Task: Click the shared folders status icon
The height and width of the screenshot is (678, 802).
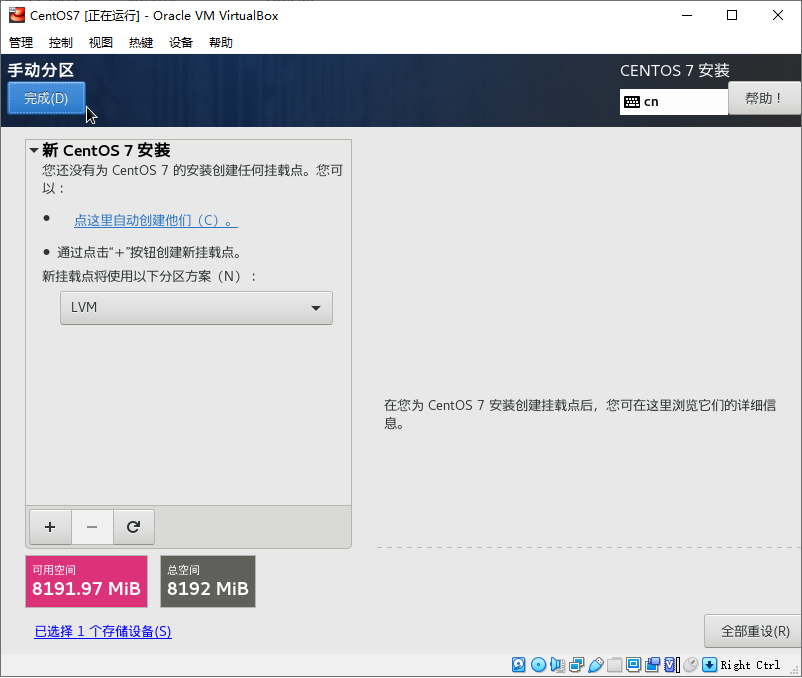Action: [x=616, y=664]
